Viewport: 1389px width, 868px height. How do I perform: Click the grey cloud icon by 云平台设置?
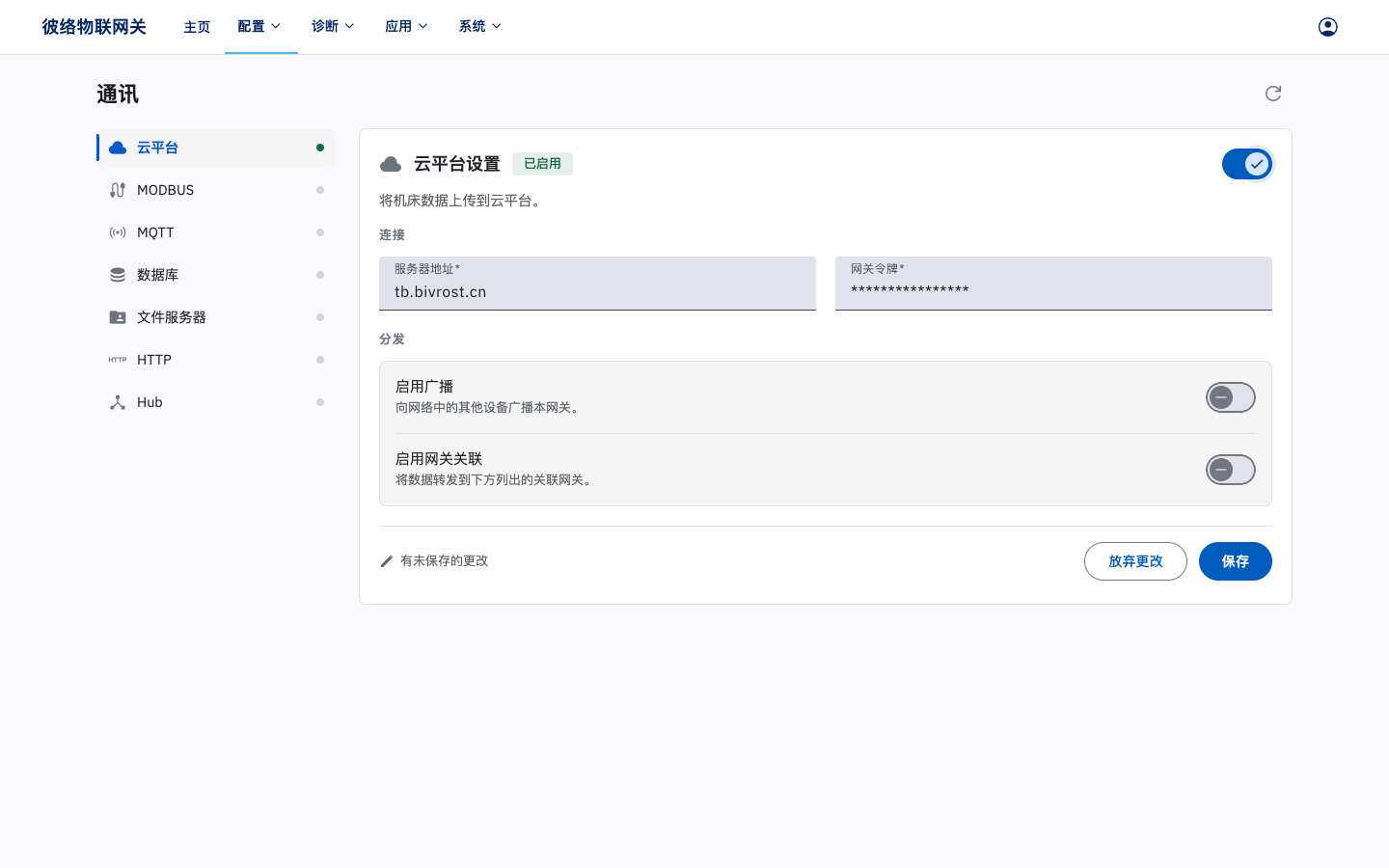tap(391, 164)
